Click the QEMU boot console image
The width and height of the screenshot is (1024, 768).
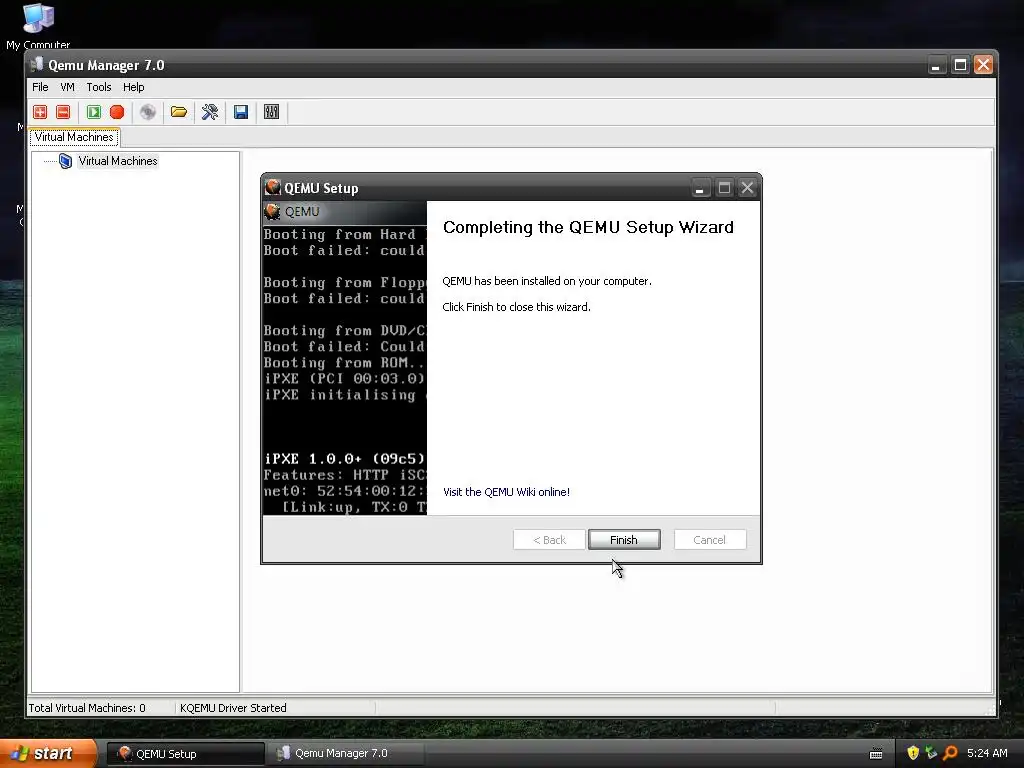tap(345, 358)
